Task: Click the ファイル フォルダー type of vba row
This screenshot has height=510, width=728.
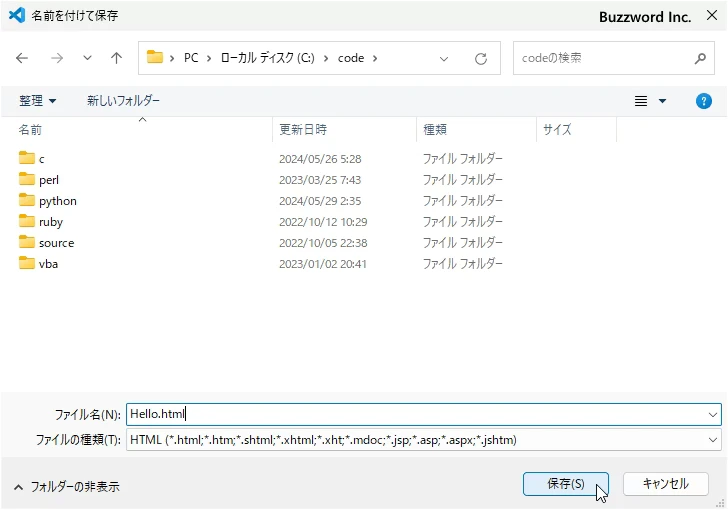Action: pos(462,263)
